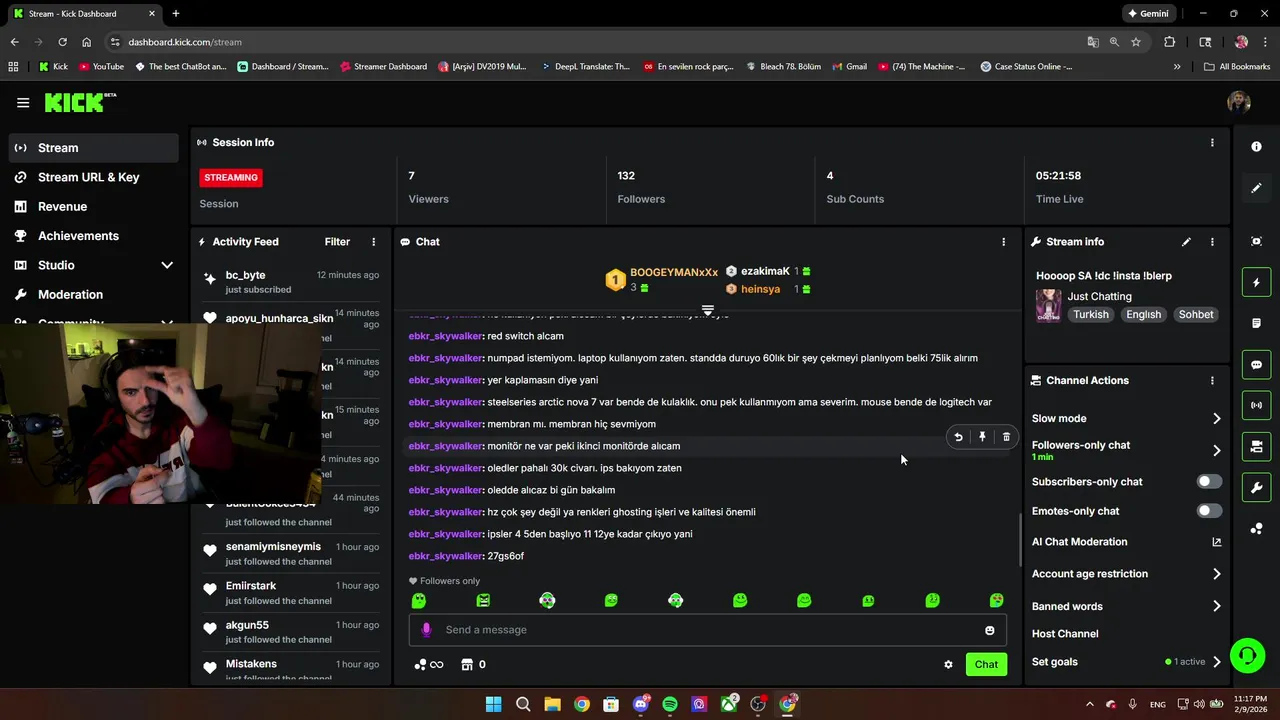This screenshot has height=720, width=1280.
Task: Edit Stream info with the pencil icon
Action: (x=1186, y=242)
